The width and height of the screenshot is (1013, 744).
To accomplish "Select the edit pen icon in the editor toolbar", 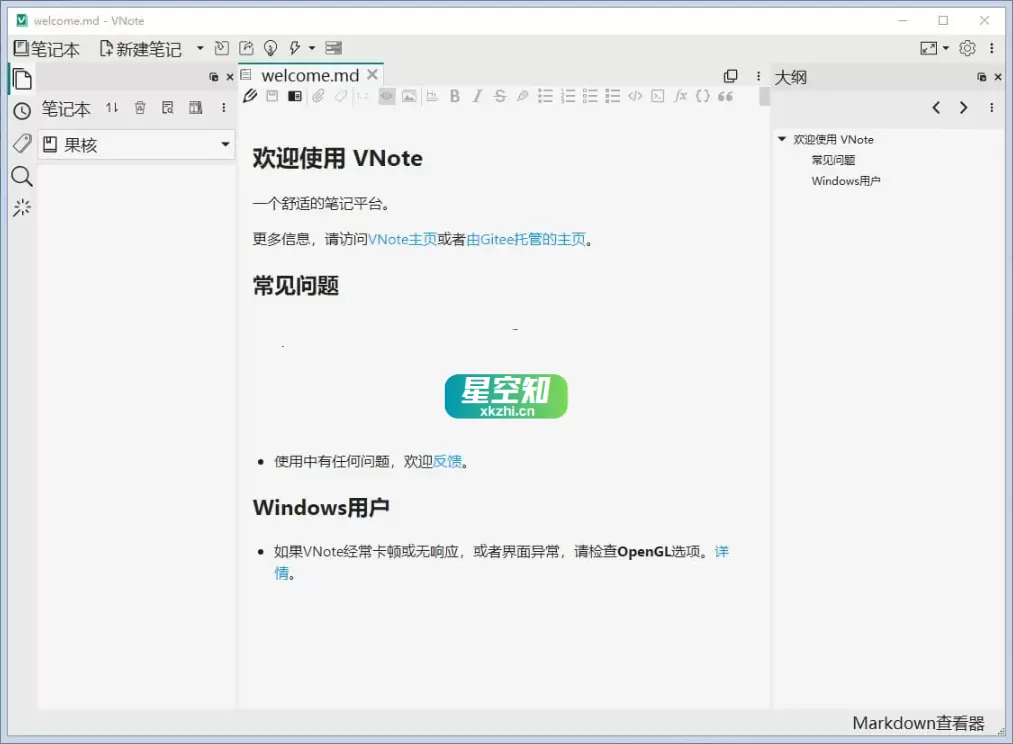I will pos(249,96).
